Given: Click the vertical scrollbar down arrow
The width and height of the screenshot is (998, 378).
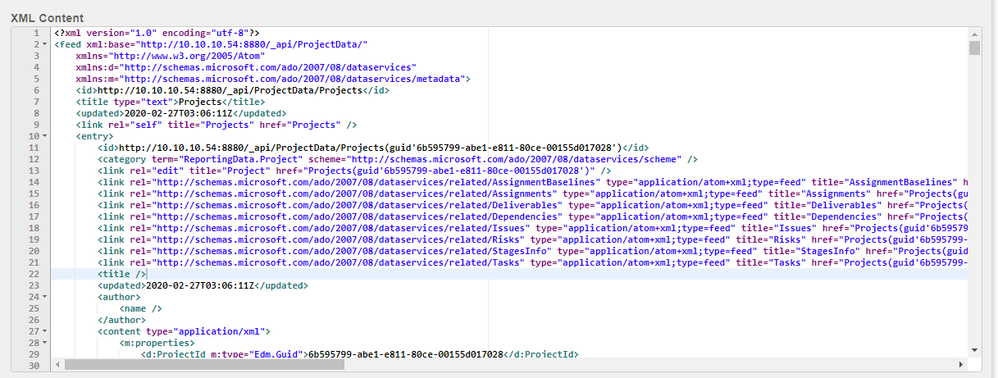Looking at the screenshot, I should pyautogui.click(x=974, y=349).
